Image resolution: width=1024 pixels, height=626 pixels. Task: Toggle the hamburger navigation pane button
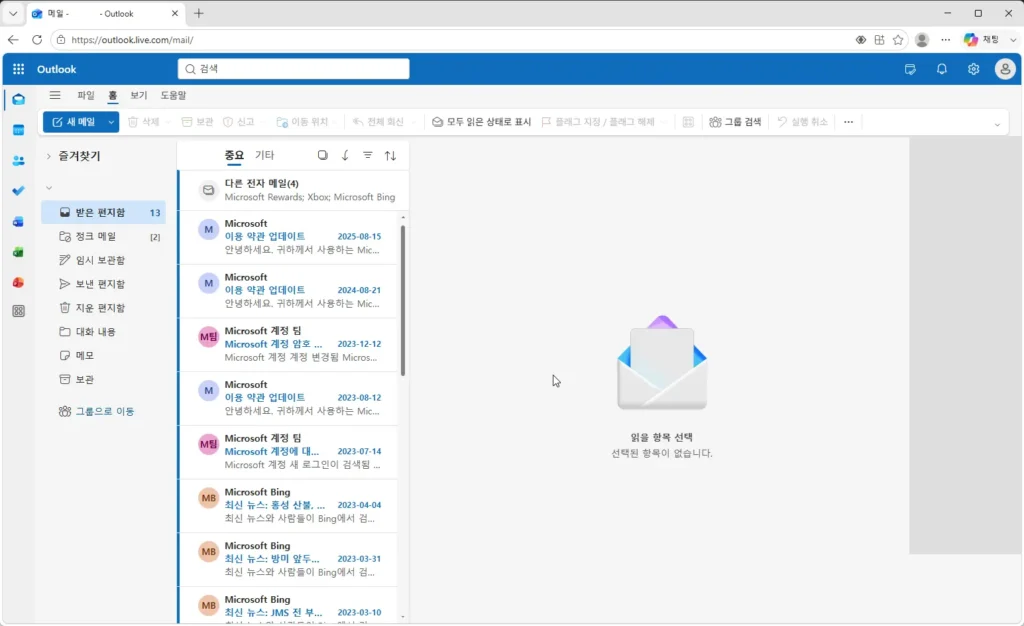click(55, 95)
